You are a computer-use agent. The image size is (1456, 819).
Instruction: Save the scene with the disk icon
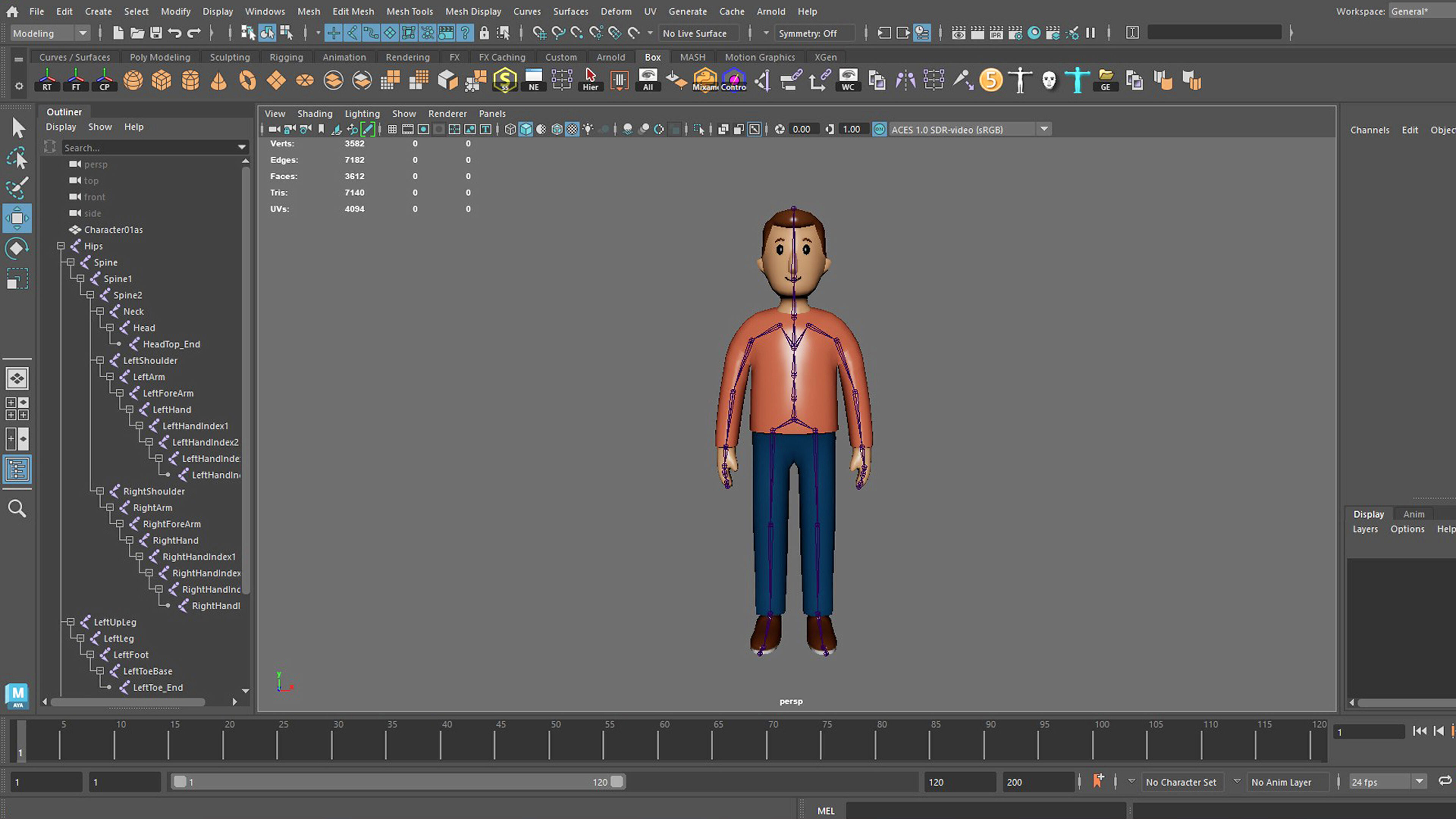pos(156,33)
